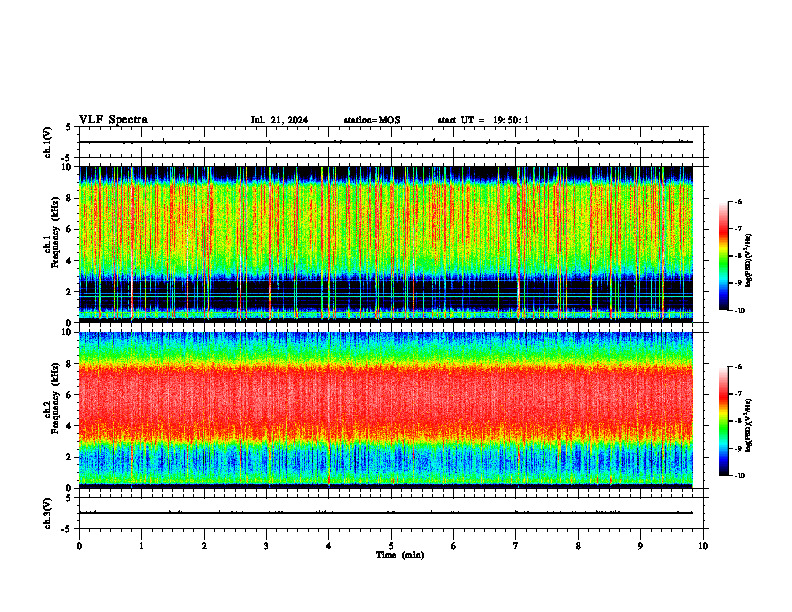Click the "-6" label on ch.2 colorbar

point(739,367)
